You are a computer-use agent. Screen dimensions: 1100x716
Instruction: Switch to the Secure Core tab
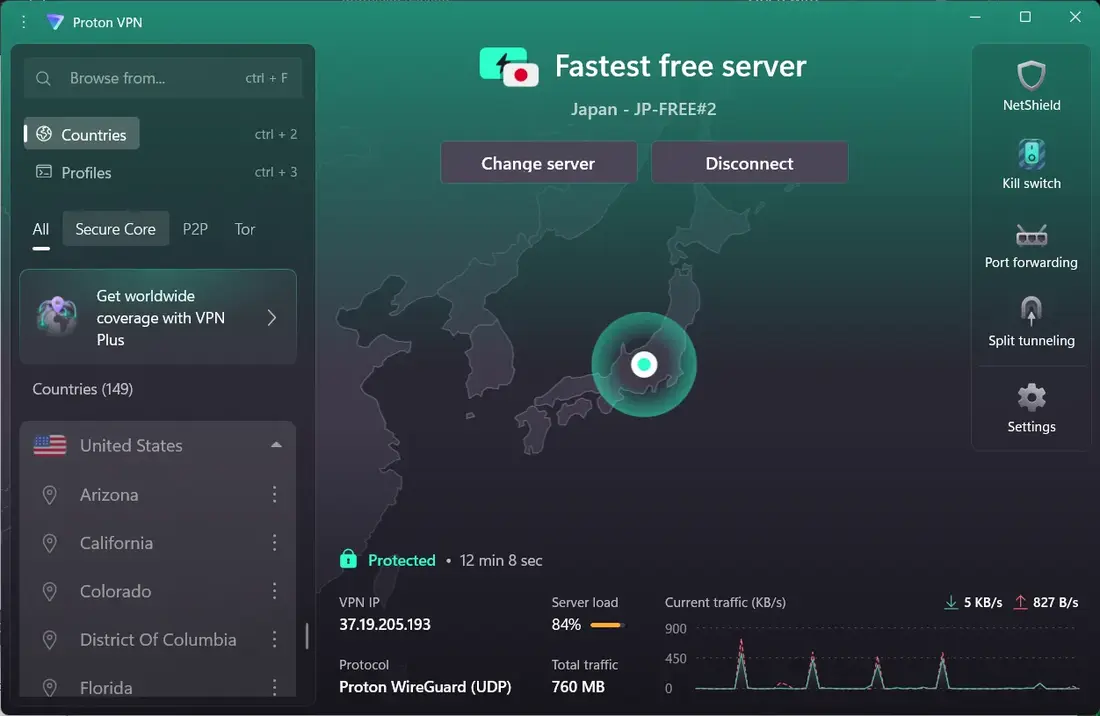pos(116,229)
